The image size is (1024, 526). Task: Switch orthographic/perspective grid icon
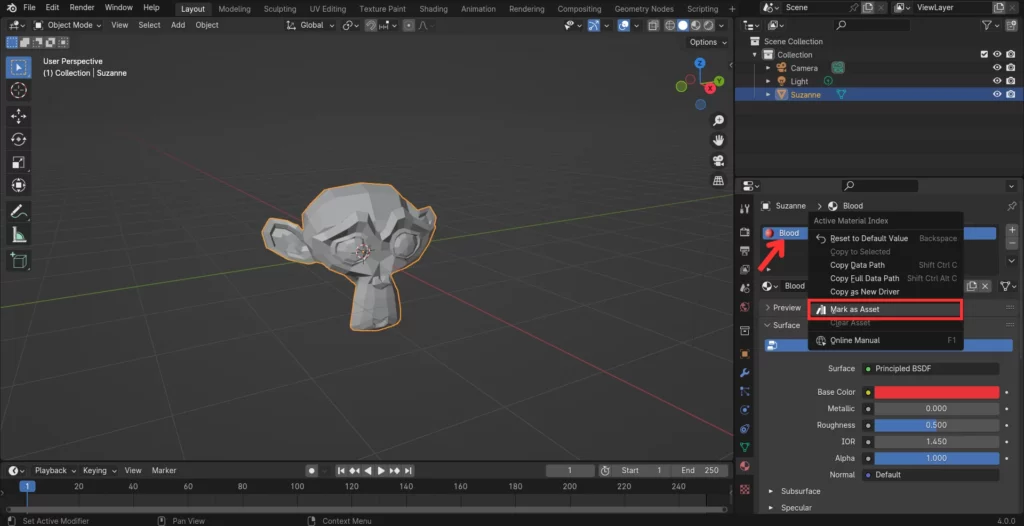coord(718,180)
